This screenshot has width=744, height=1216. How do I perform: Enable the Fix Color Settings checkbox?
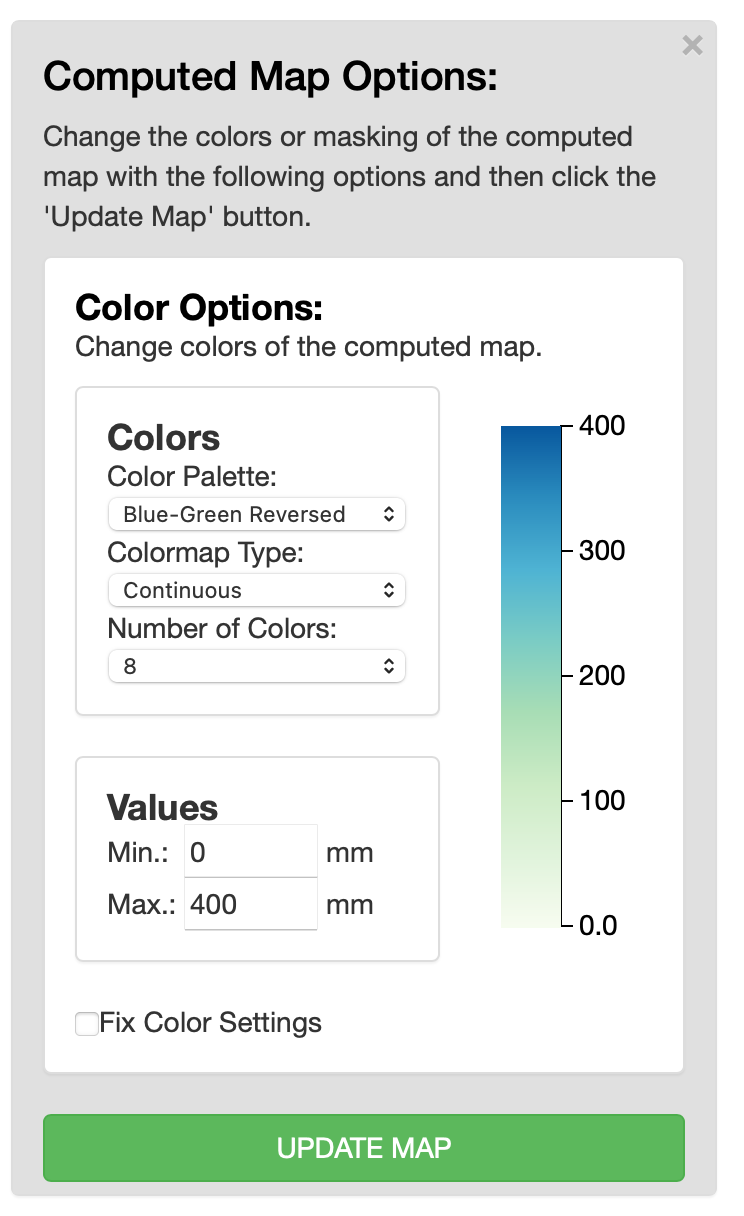[x=88, y=1023]
